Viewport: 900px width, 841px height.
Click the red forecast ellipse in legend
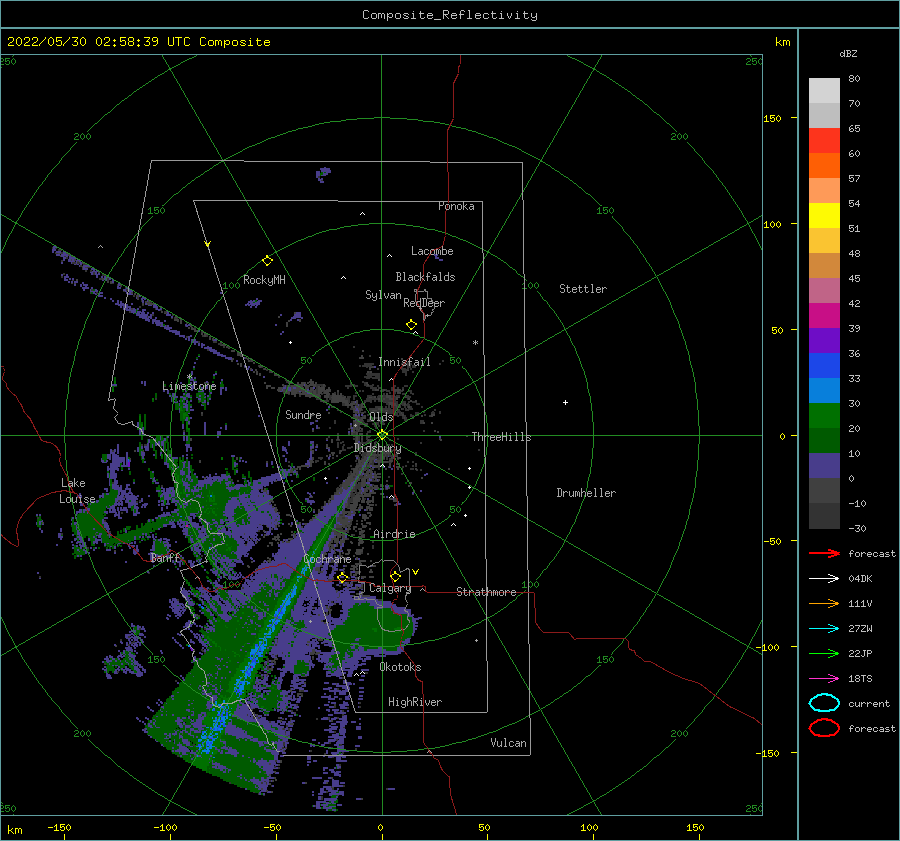pyautogui.click(x=824, y=728)
